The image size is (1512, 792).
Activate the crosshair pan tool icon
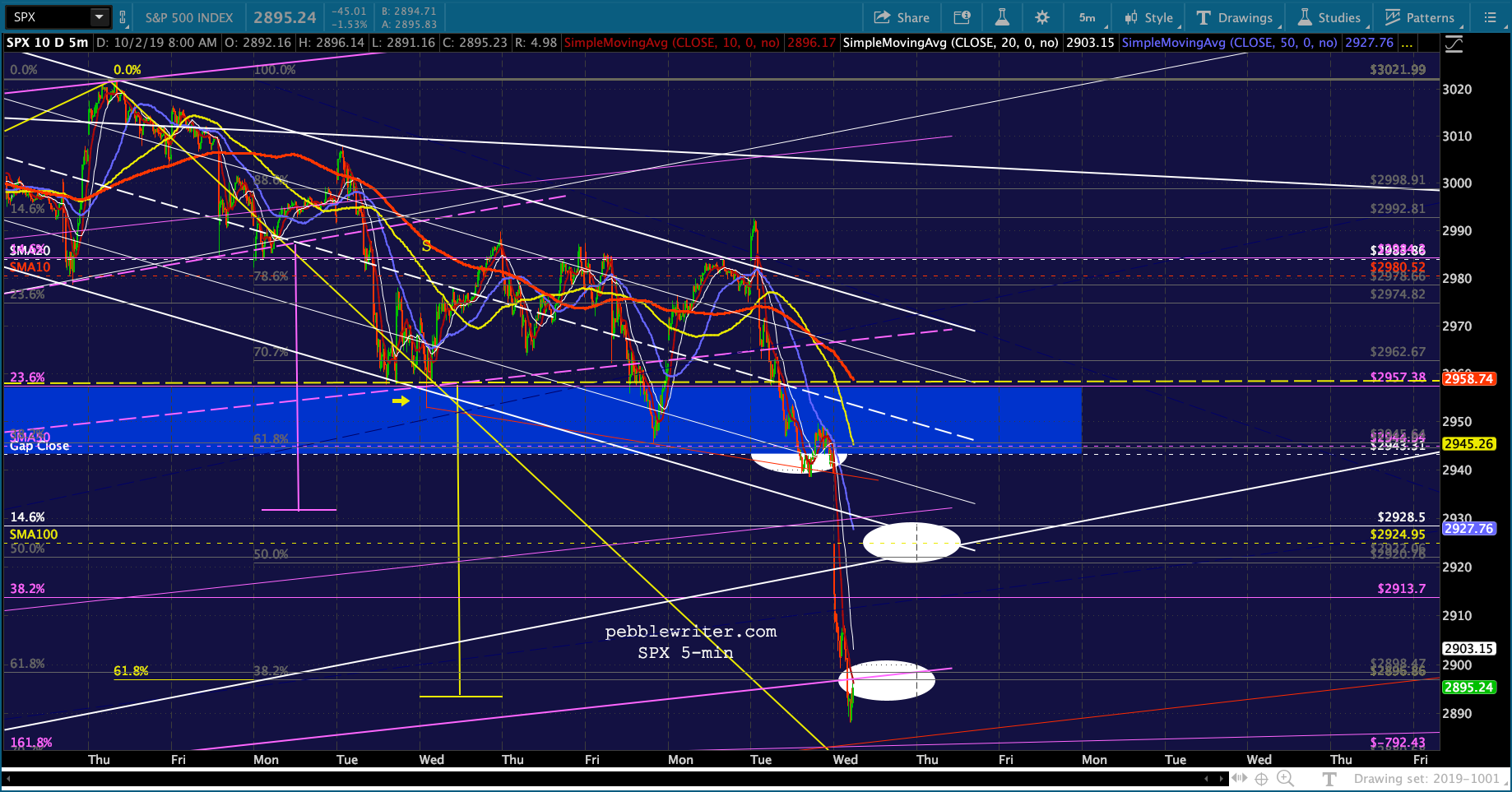[1261, 778]
